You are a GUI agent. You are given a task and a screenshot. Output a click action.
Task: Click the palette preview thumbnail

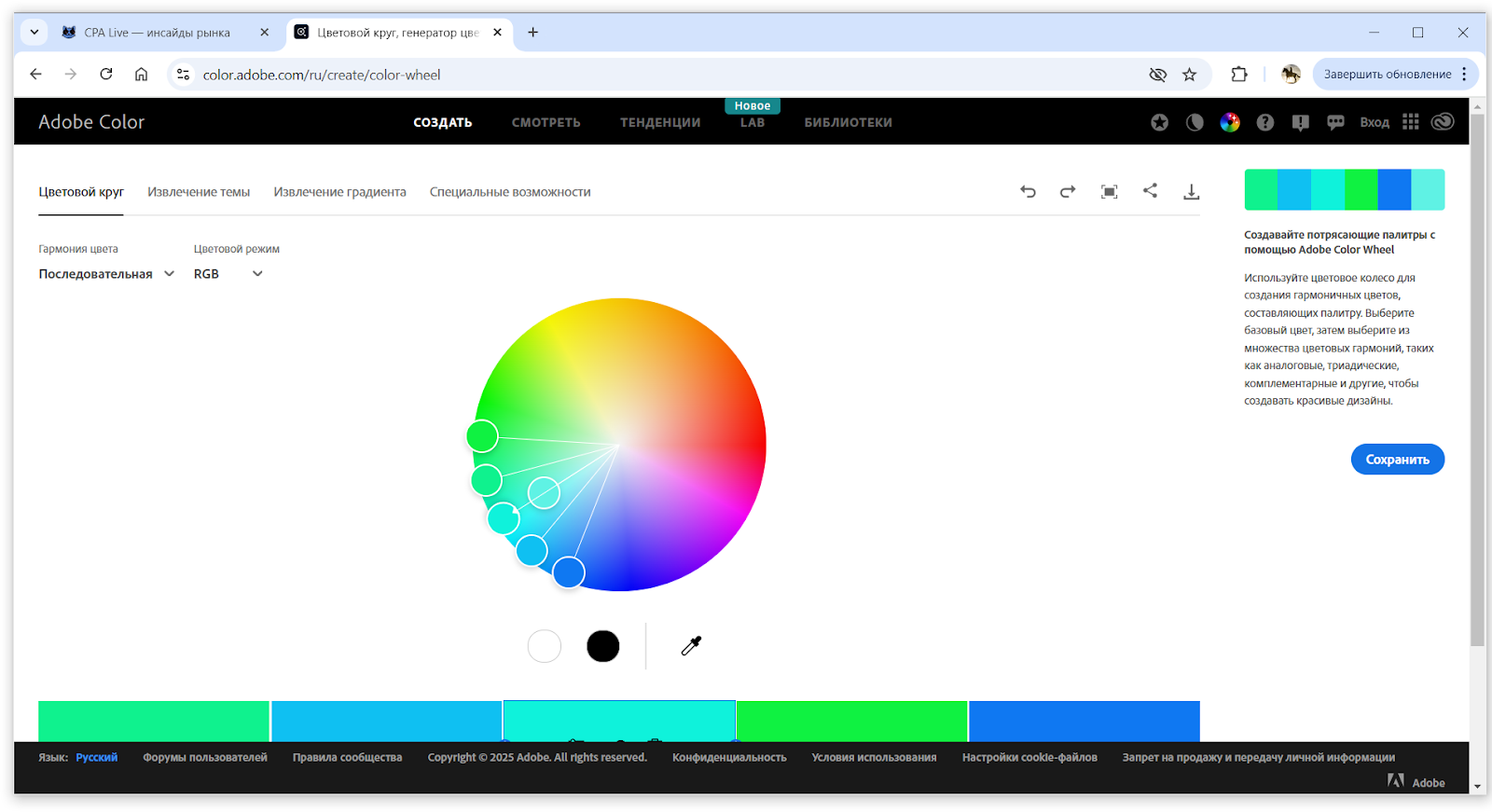[1344, 190]
